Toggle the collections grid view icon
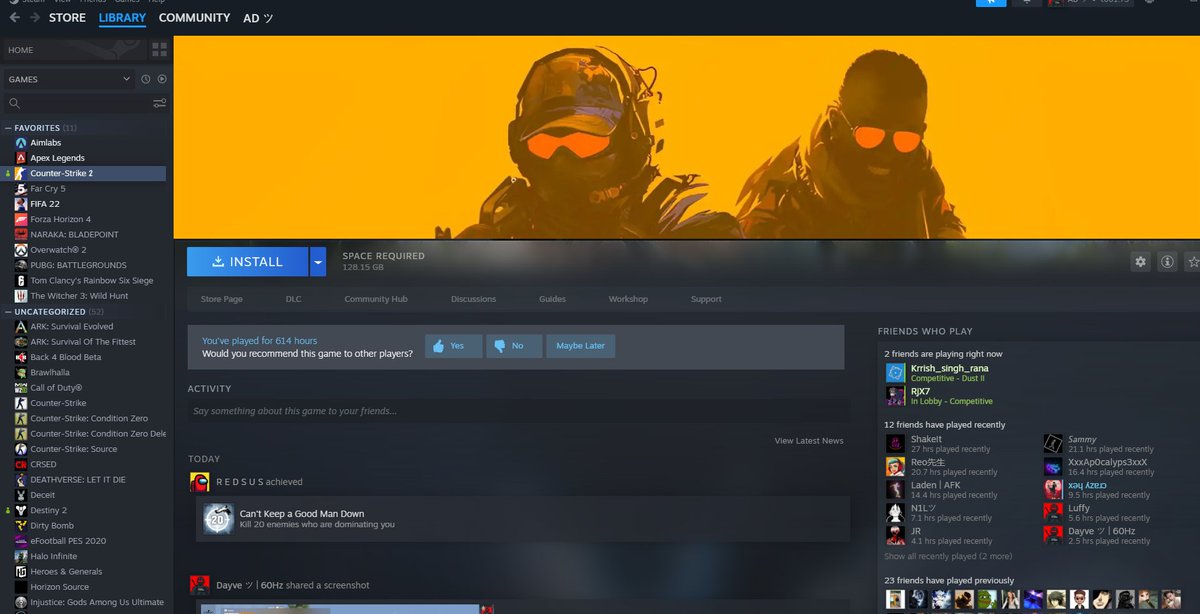The width and height of the screenshot is (1200, 614). click(160, 50)
